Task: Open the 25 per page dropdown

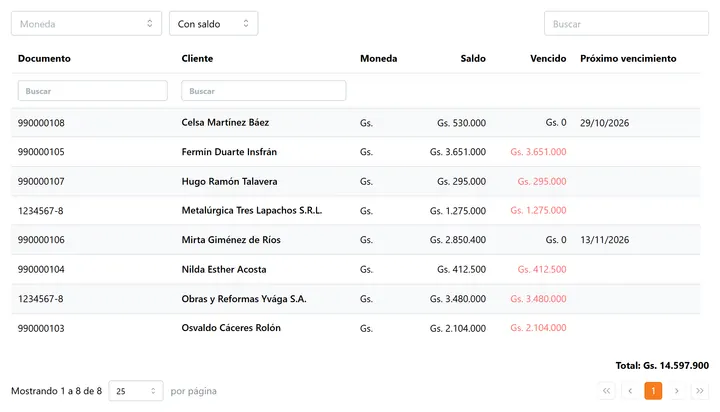Action: pyautogui.click(x=136, y=391)
